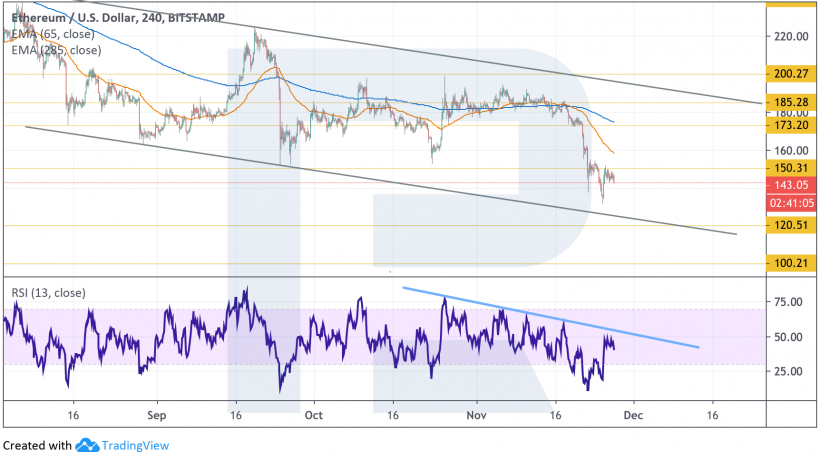Click the 100.21 price level label

click(790, 264)
